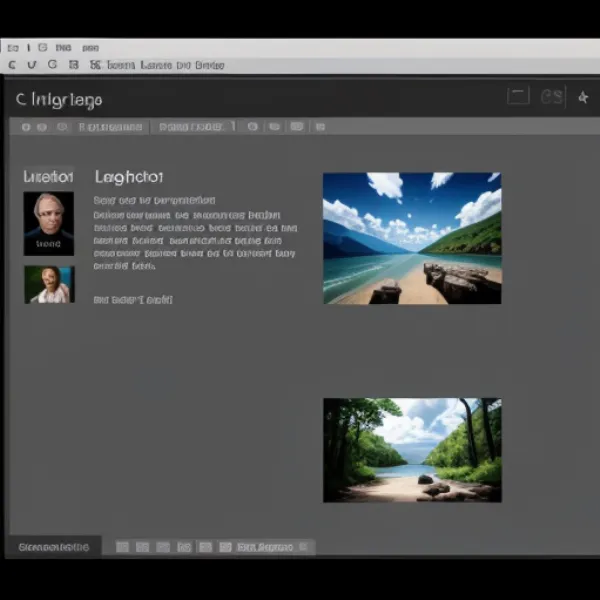Toggle the second round icon in the gray toolbar
Viewport: 600px width, 600px height.
click(x=43, y=127)
